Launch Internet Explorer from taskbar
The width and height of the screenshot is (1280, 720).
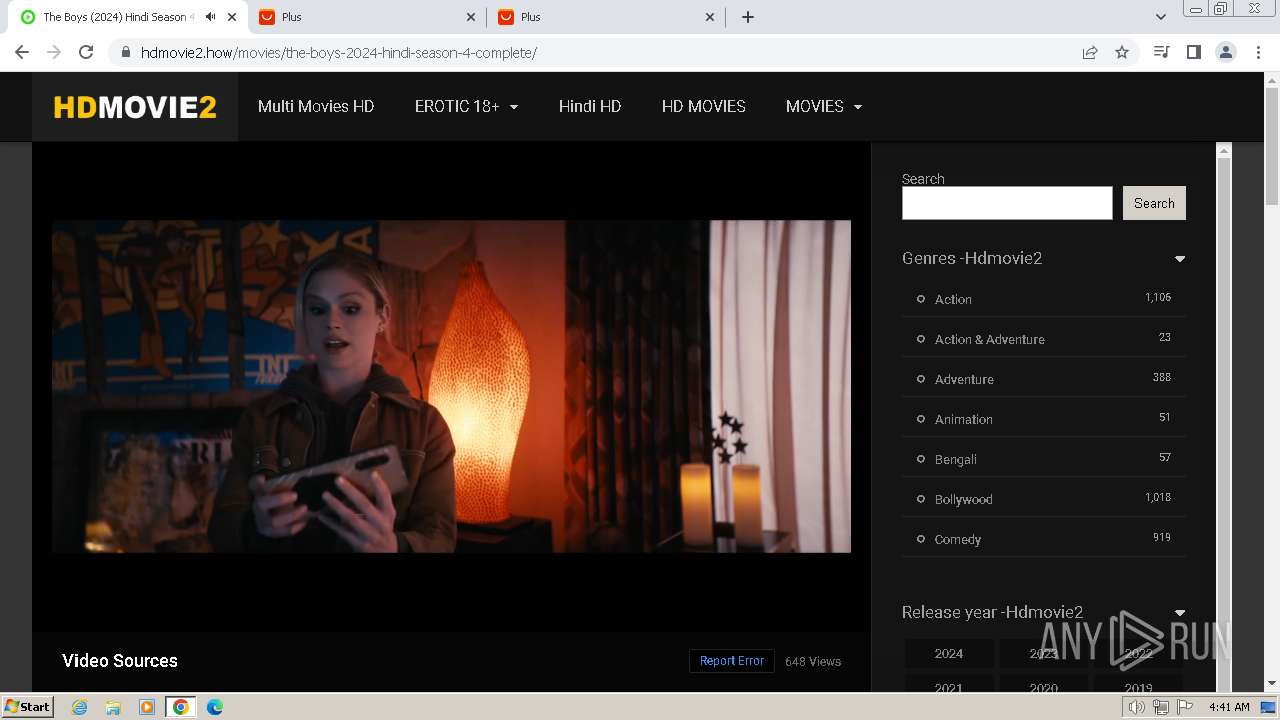[x=80, y=707]
